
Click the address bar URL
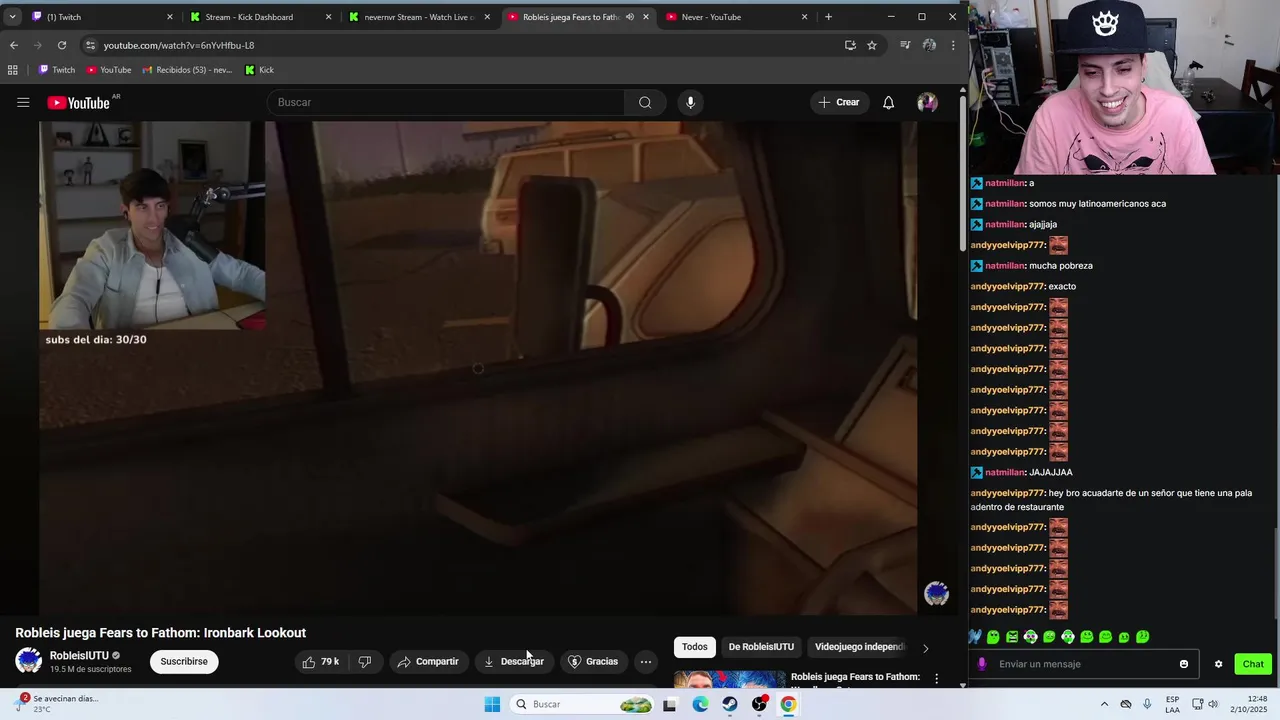click(179, 45)
